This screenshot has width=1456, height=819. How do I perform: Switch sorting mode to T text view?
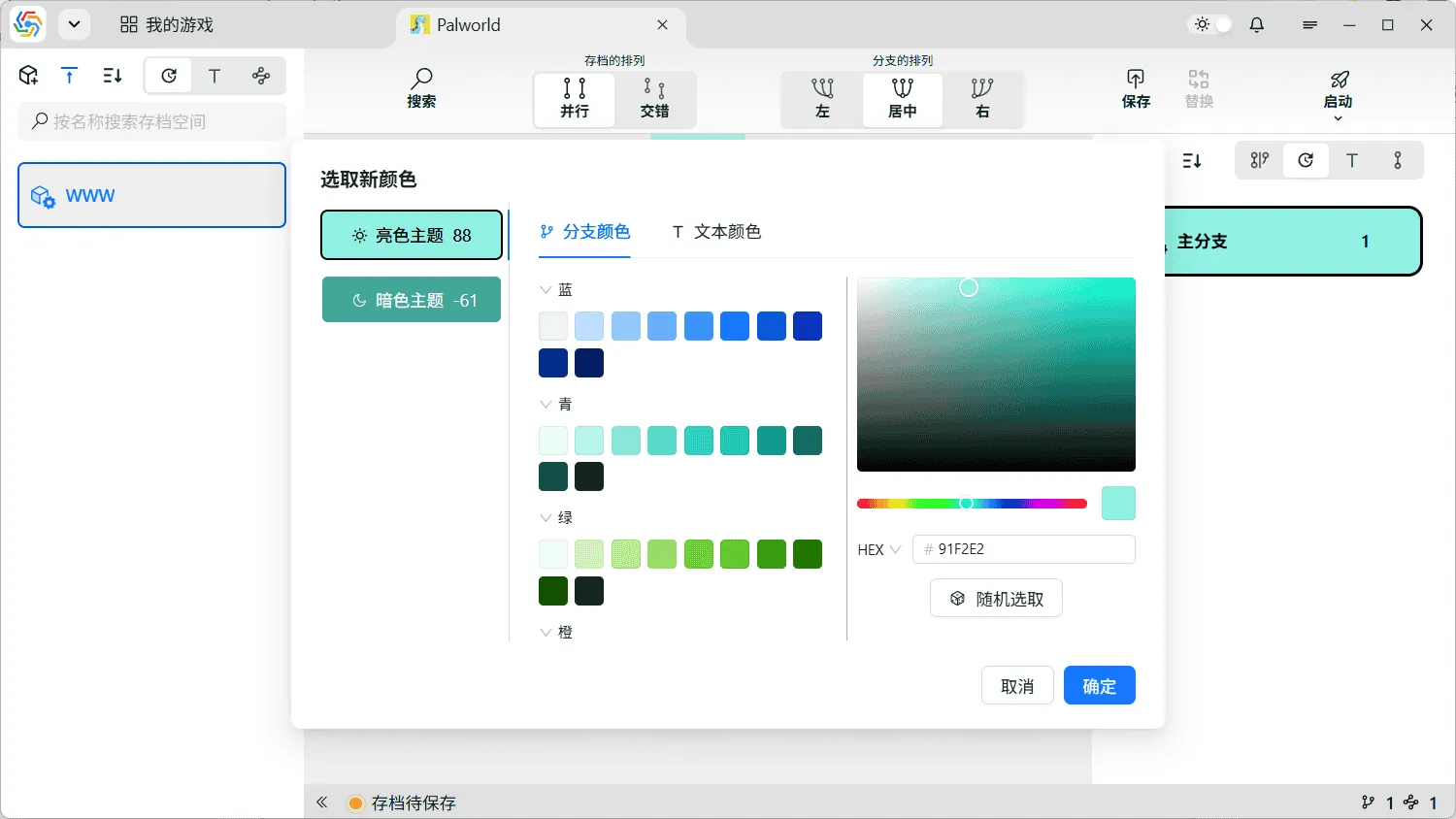click(215, 75)
